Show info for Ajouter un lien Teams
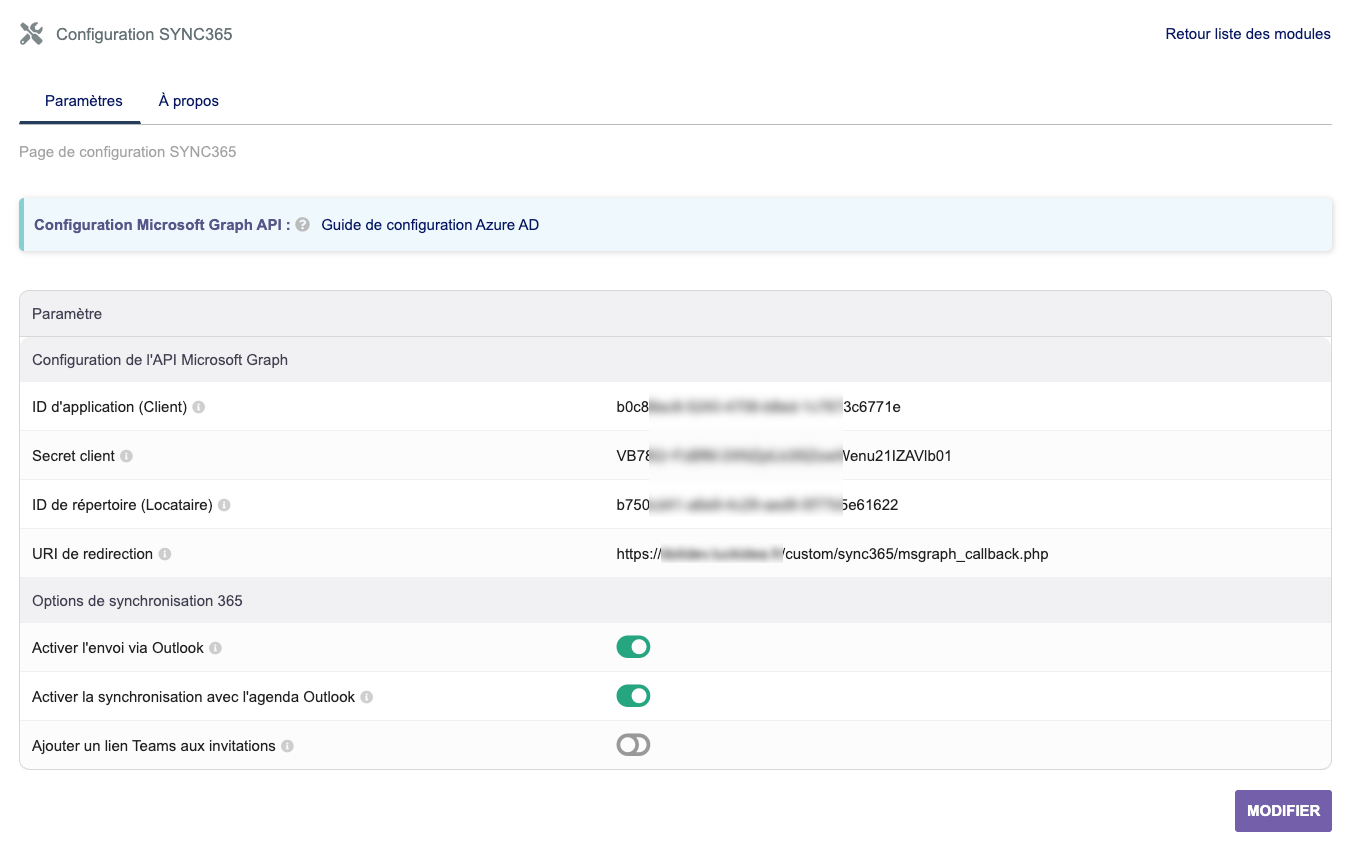 point(287,746)
